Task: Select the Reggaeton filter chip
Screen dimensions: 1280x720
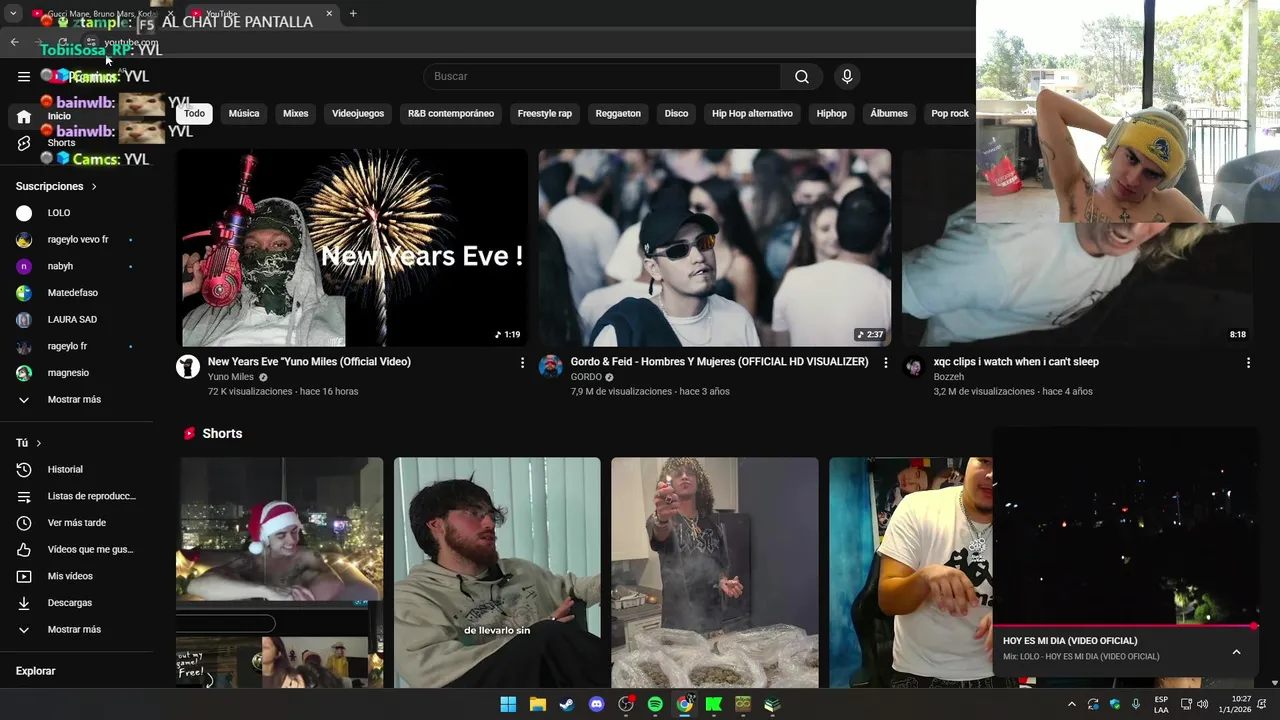Action: (x=618, y=114)
